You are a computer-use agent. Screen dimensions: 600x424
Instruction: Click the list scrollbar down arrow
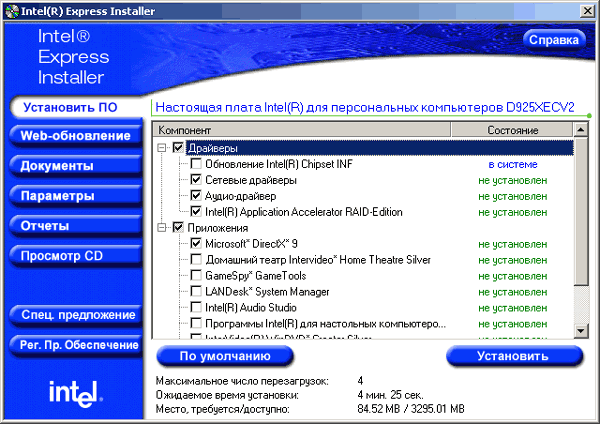point(581,330)
